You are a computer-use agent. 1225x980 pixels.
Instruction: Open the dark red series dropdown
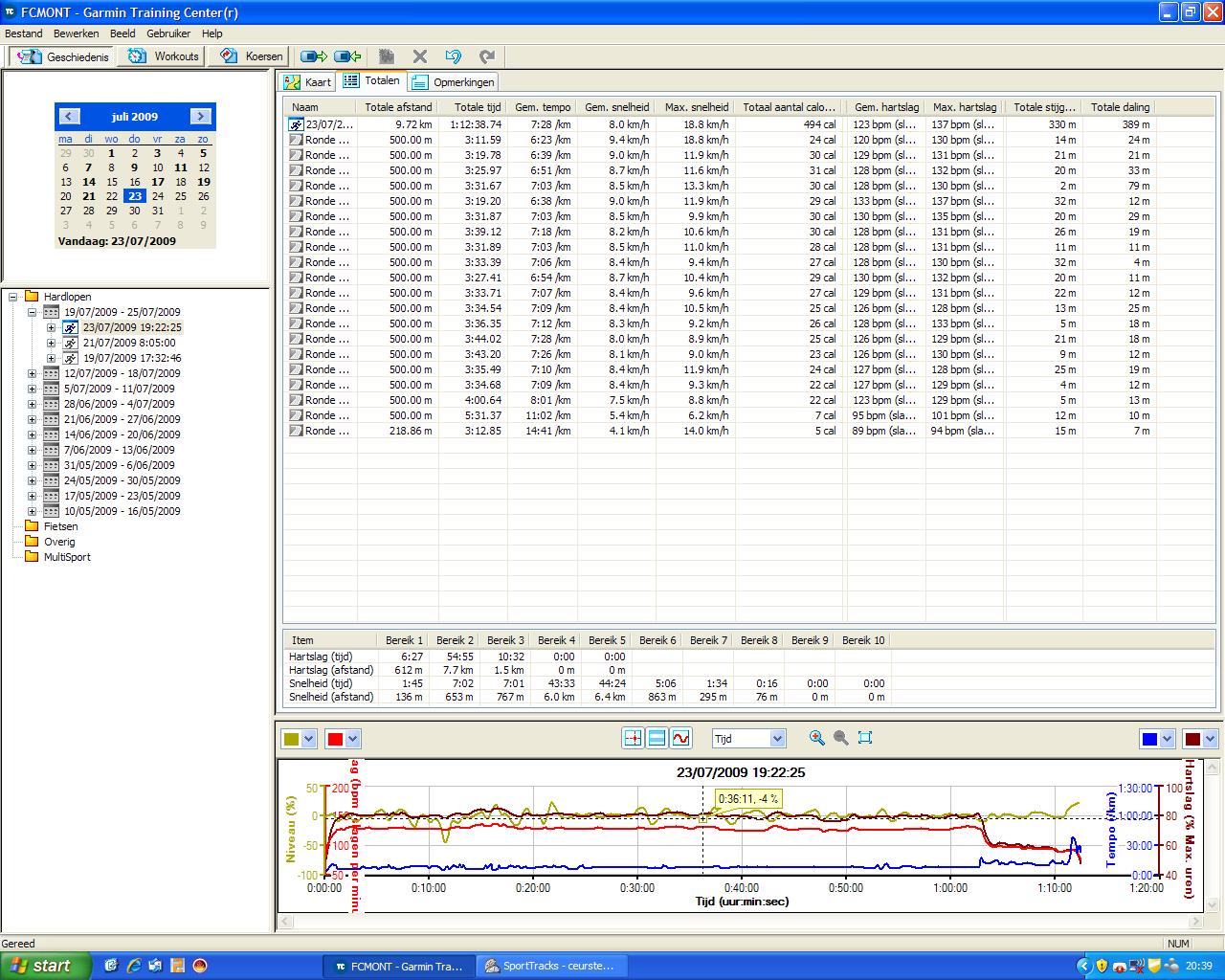coord(1210,739)
